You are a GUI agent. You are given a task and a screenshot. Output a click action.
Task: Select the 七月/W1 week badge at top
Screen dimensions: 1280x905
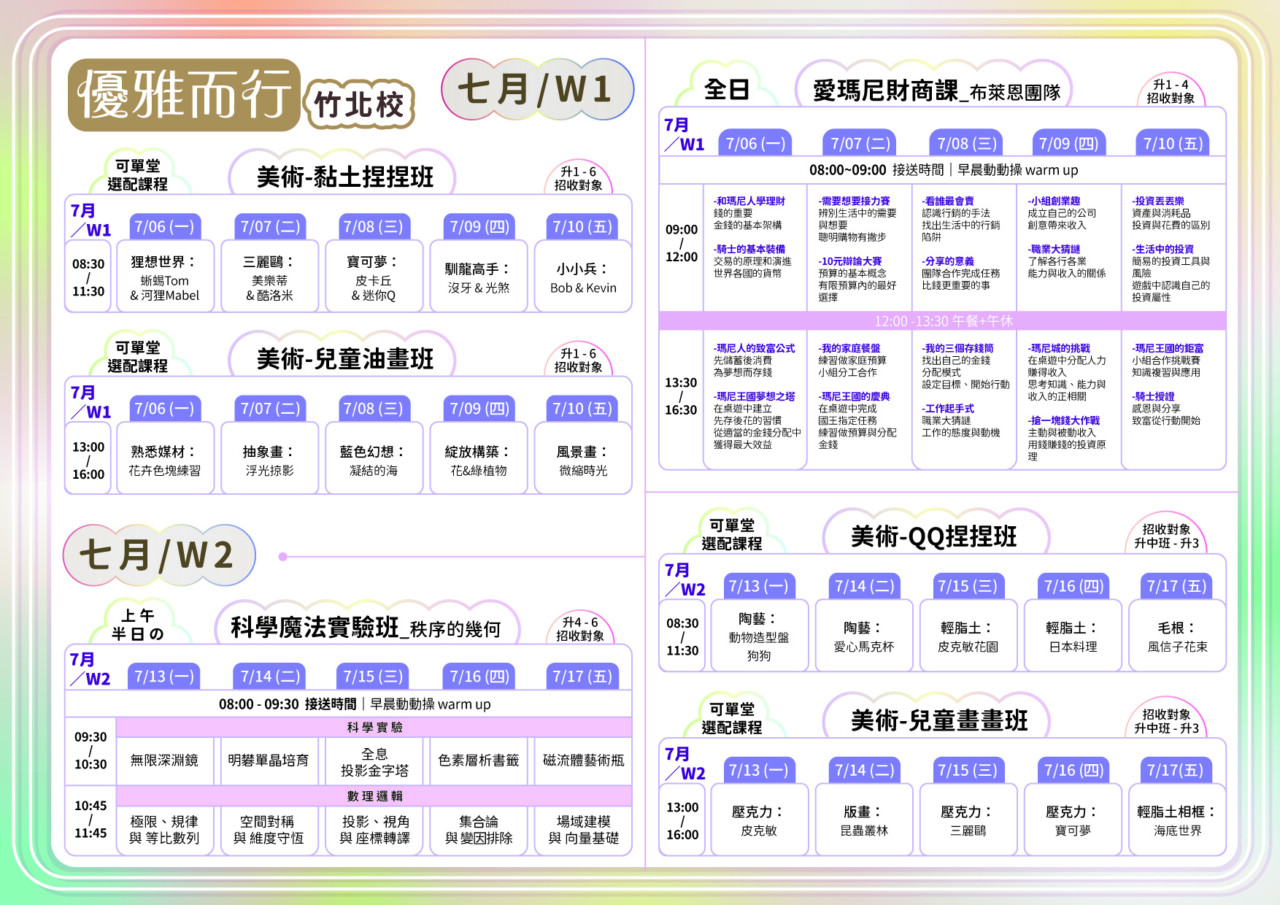pyautogui.click(x=536, y=90)
